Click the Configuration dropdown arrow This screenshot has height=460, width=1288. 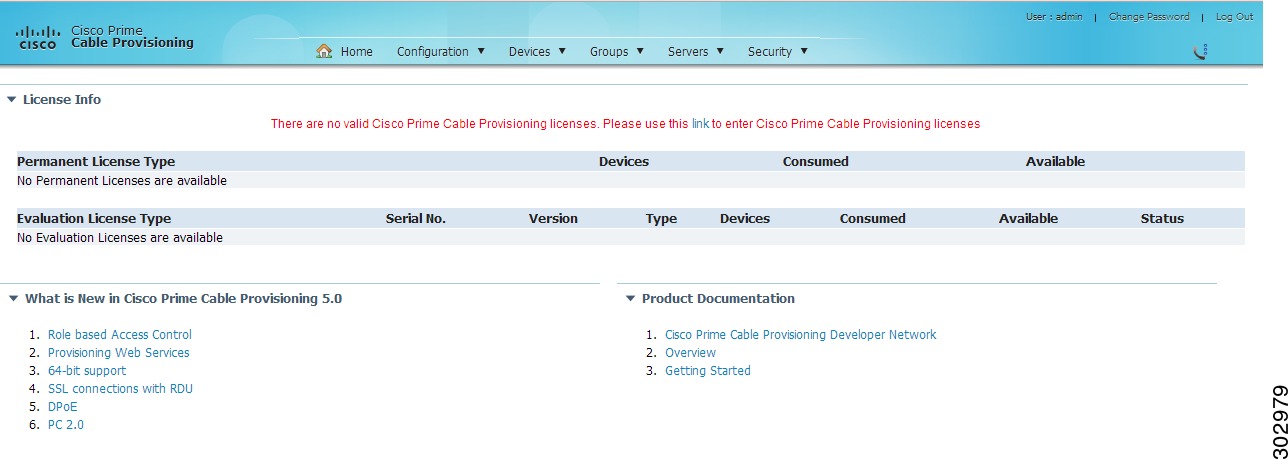481,51
